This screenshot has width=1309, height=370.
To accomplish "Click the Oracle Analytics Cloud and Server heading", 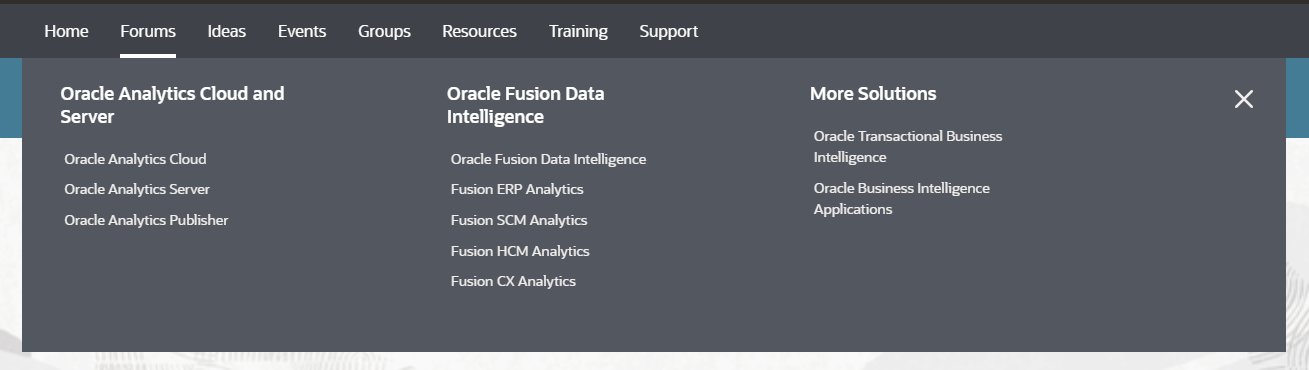I will pyautogui.click(x=172, y=105).
